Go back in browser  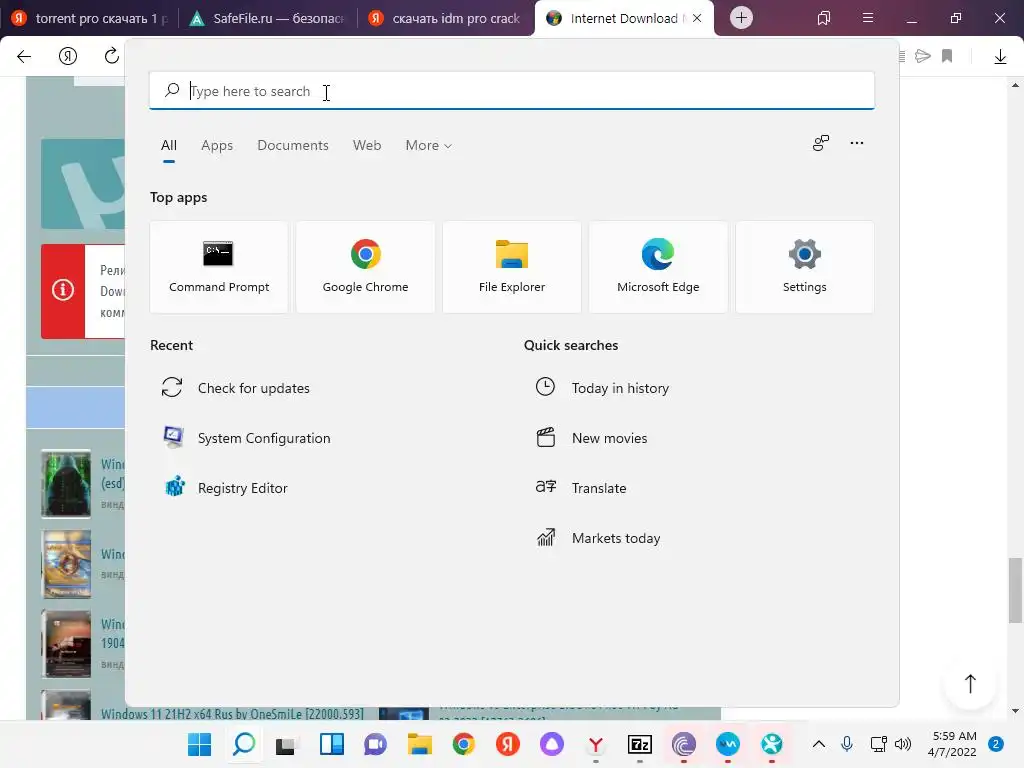pos(24,56)
